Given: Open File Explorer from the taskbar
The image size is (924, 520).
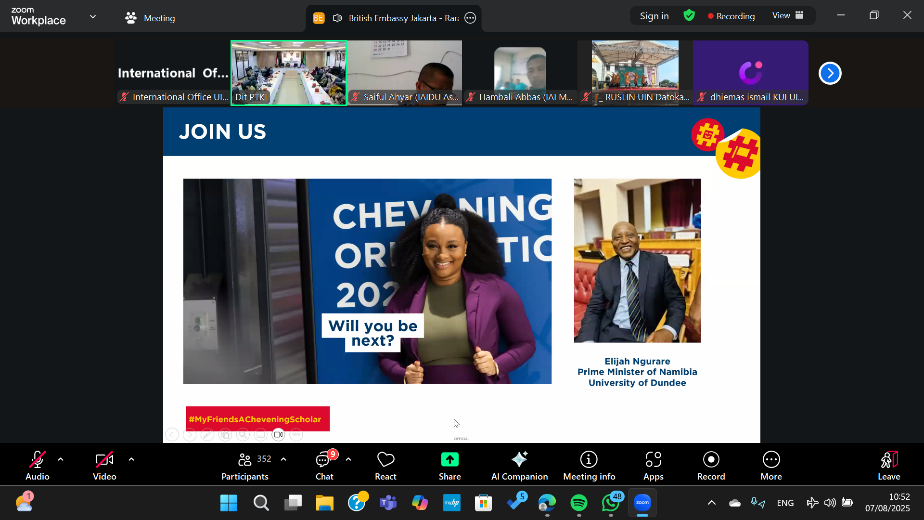Looking at the screenshot, I should (325, 503).
